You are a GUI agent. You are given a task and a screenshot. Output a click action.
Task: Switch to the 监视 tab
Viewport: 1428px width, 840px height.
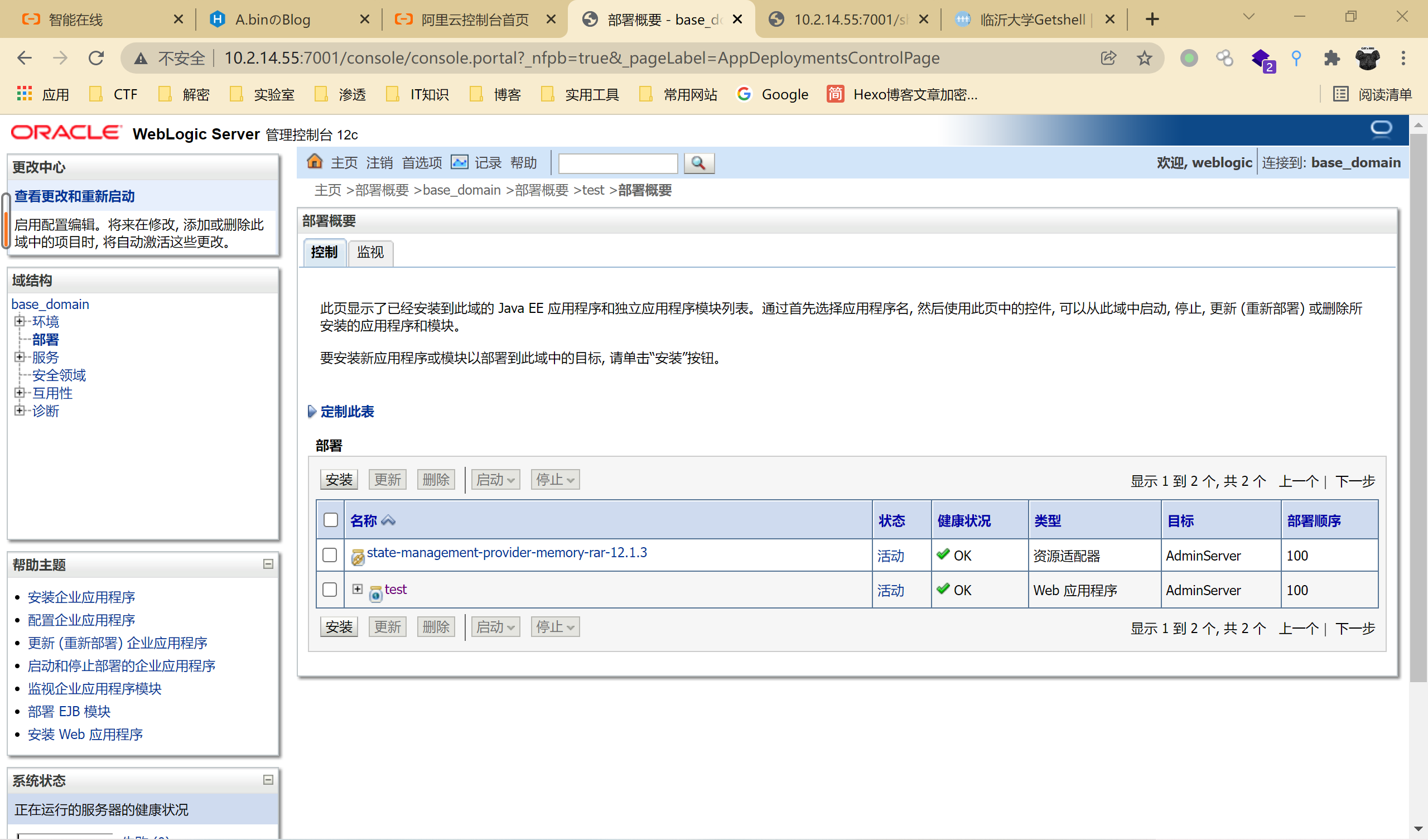click(370, 252)
